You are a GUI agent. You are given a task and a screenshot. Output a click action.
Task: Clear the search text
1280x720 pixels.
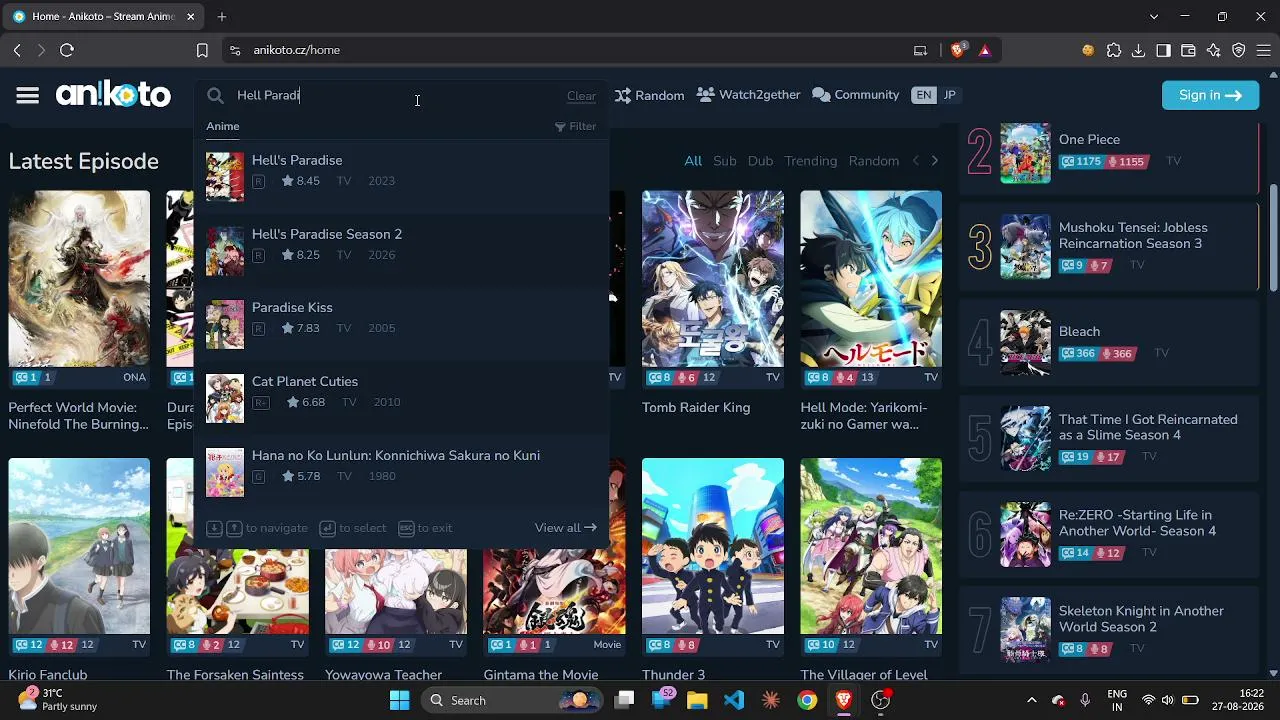pyautogui.click(x=581, y=96)
